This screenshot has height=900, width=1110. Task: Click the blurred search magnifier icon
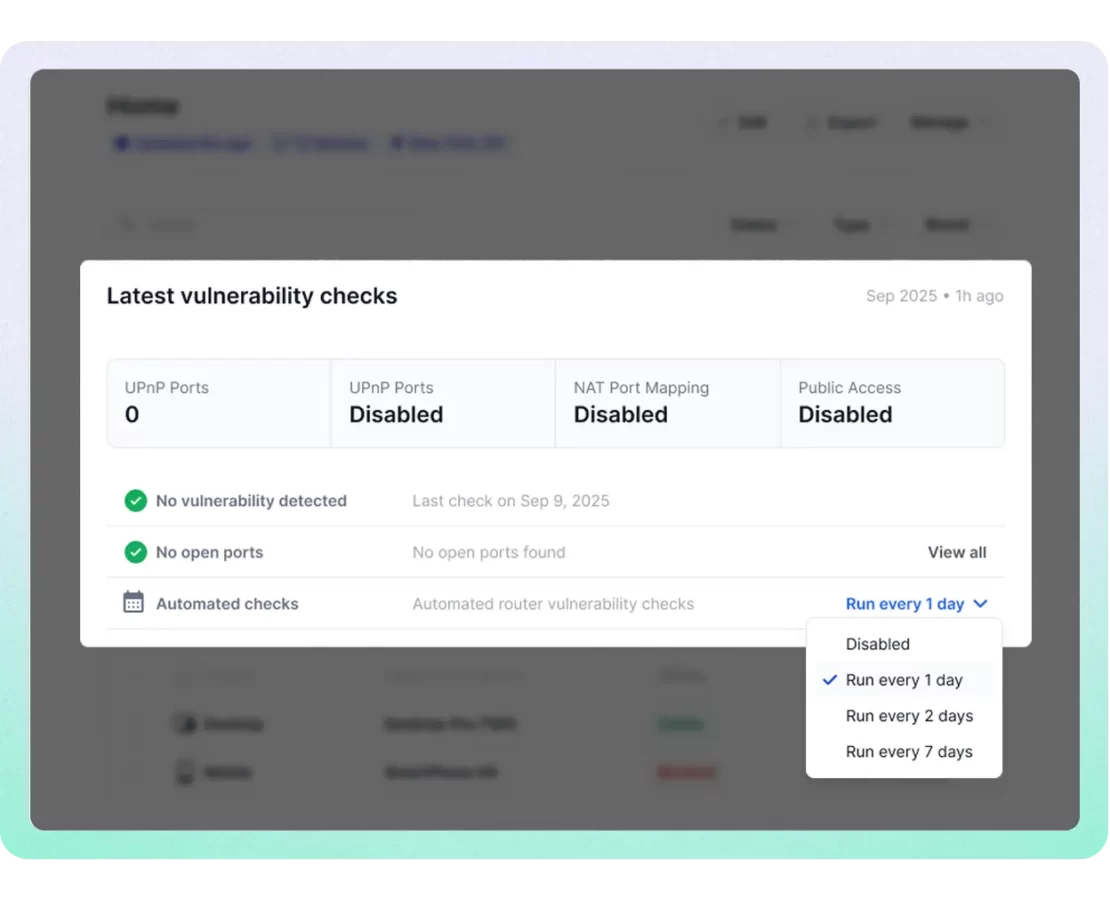coord(128,225)
